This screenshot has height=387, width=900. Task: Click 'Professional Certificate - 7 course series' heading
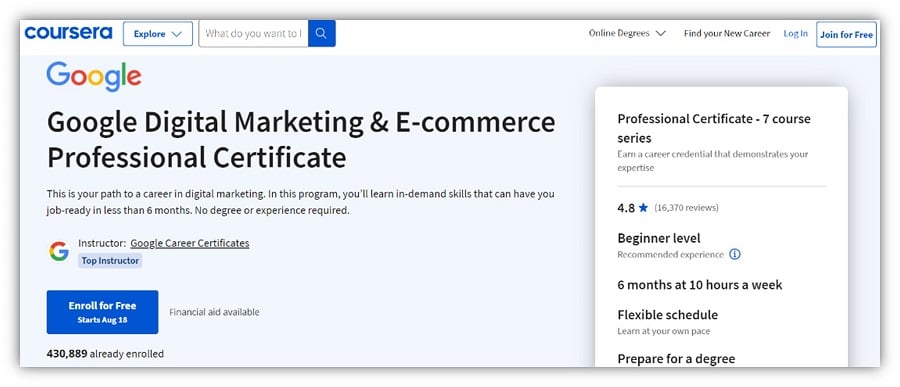point(714,128)
